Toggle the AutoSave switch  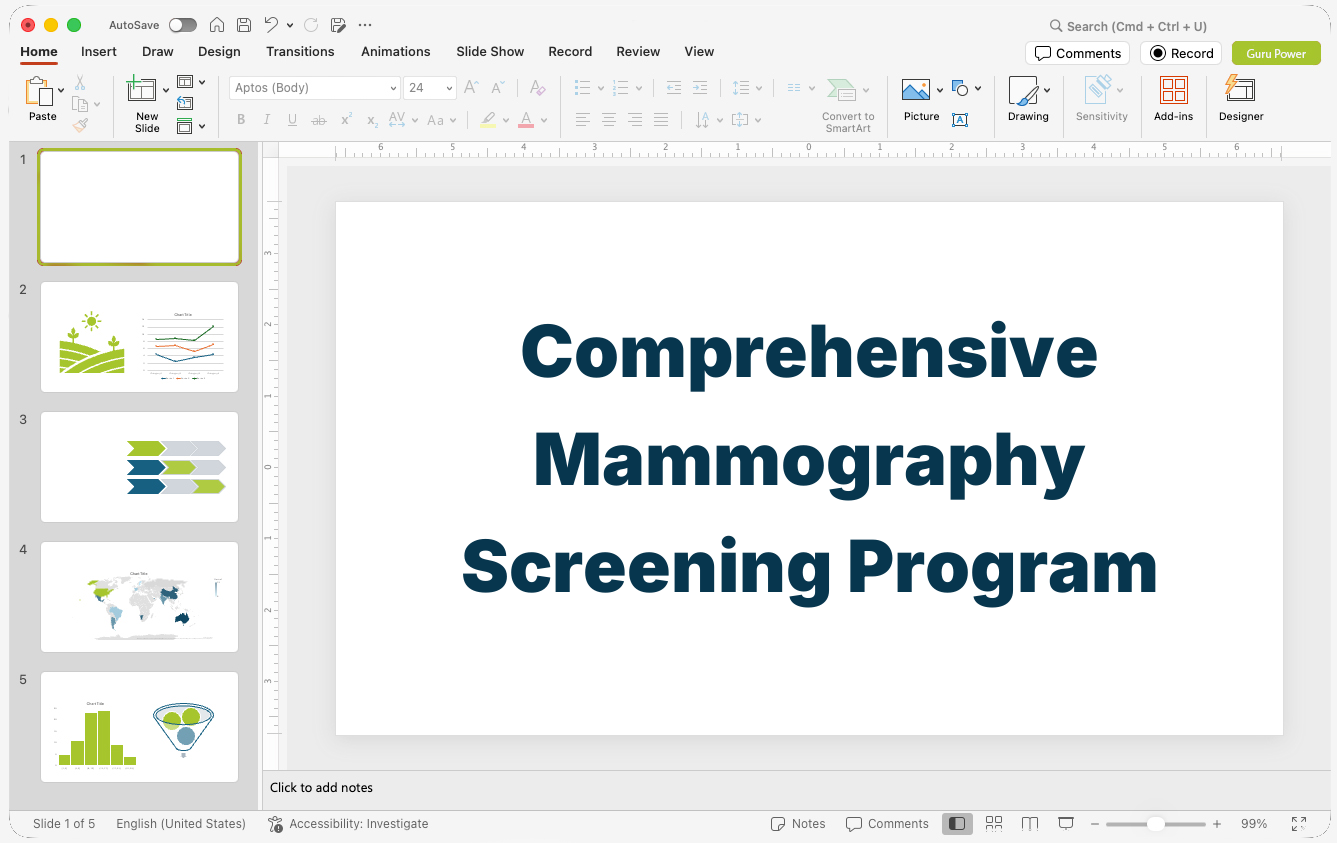click(x=183, y=25)
